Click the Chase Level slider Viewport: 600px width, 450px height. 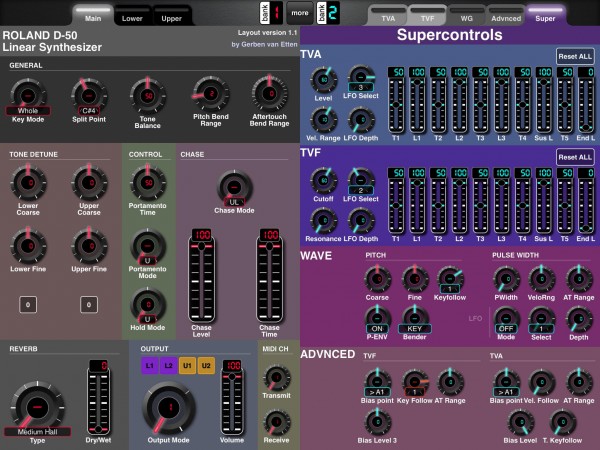201,276
